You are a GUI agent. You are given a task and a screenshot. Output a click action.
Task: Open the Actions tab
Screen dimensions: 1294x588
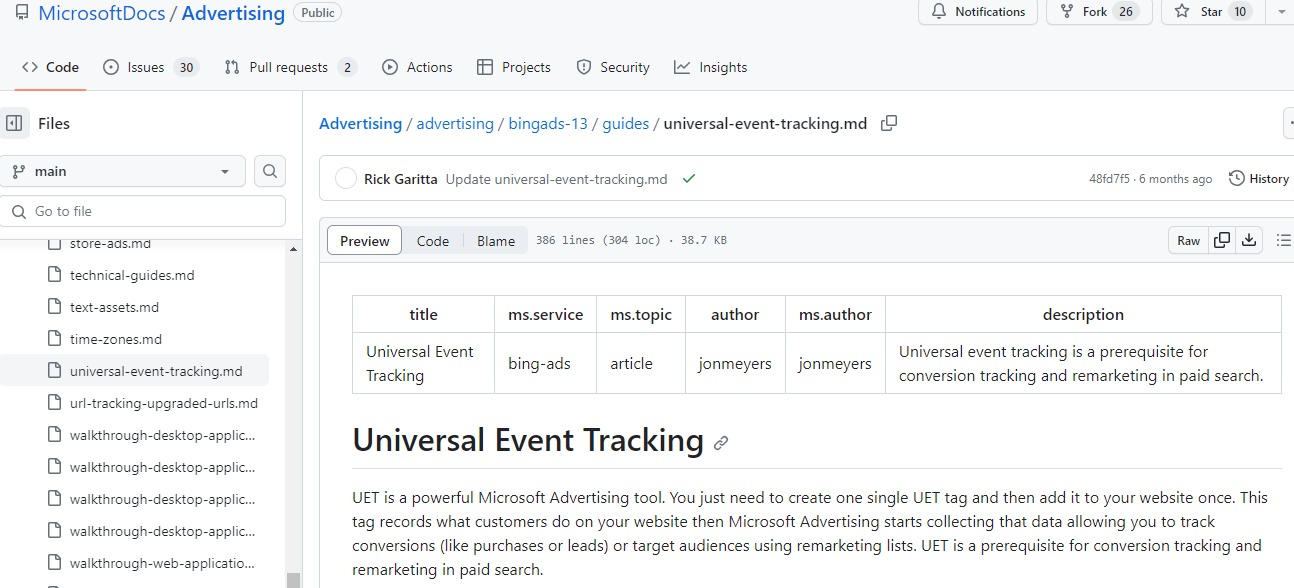417,67
